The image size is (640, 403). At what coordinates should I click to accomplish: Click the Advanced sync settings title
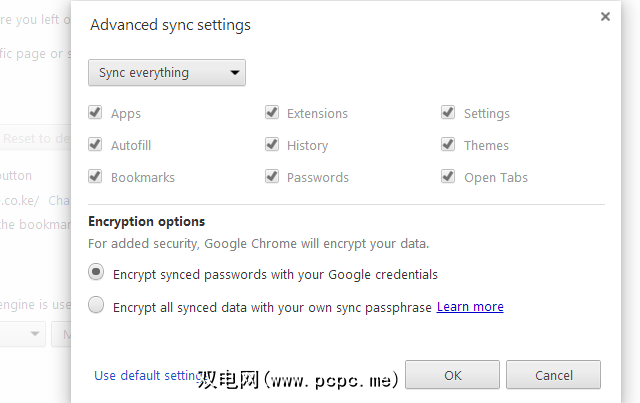point(171,25)
